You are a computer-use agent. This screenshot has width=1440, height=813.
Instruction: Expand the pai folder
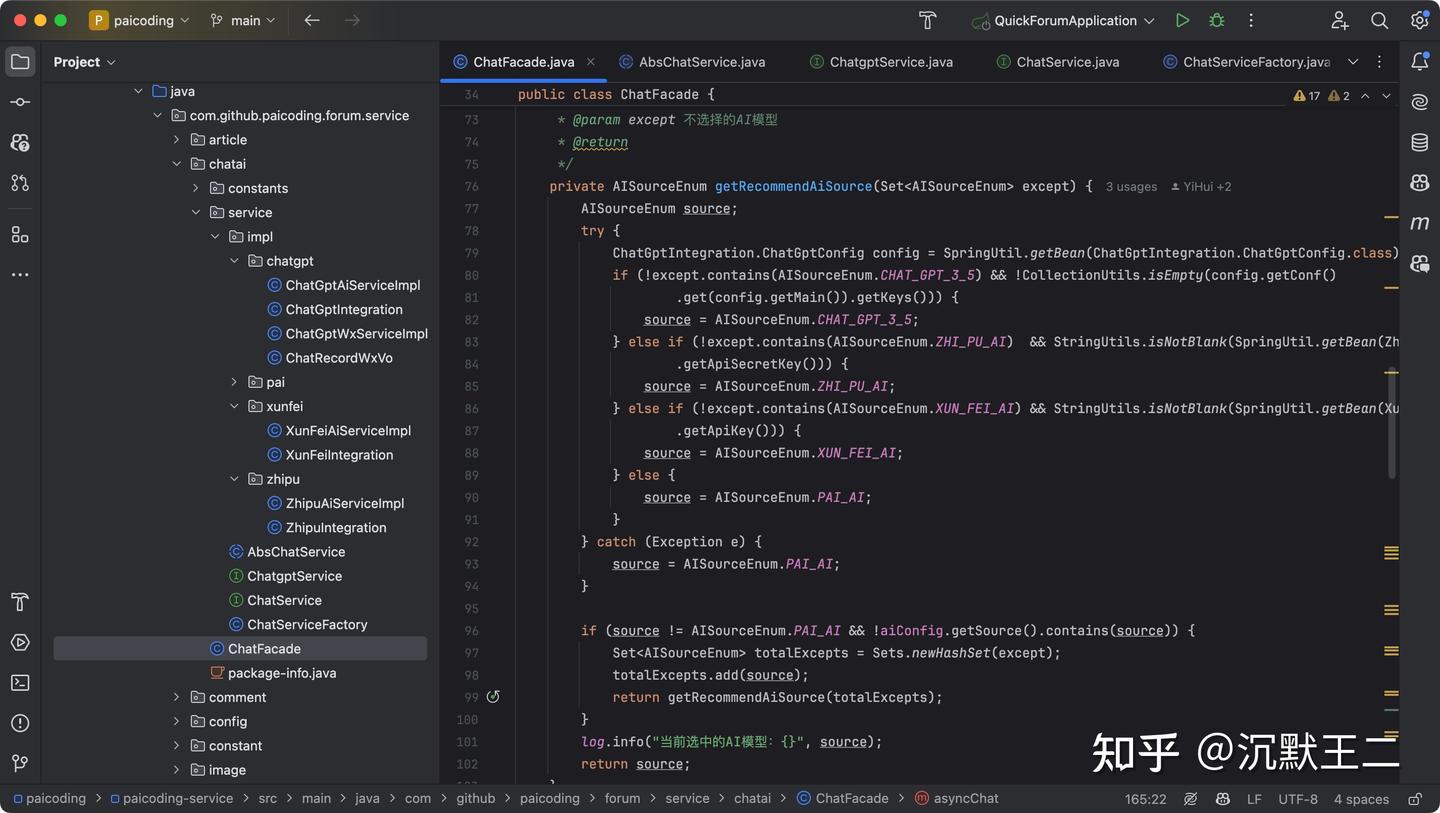coord(234,382)
